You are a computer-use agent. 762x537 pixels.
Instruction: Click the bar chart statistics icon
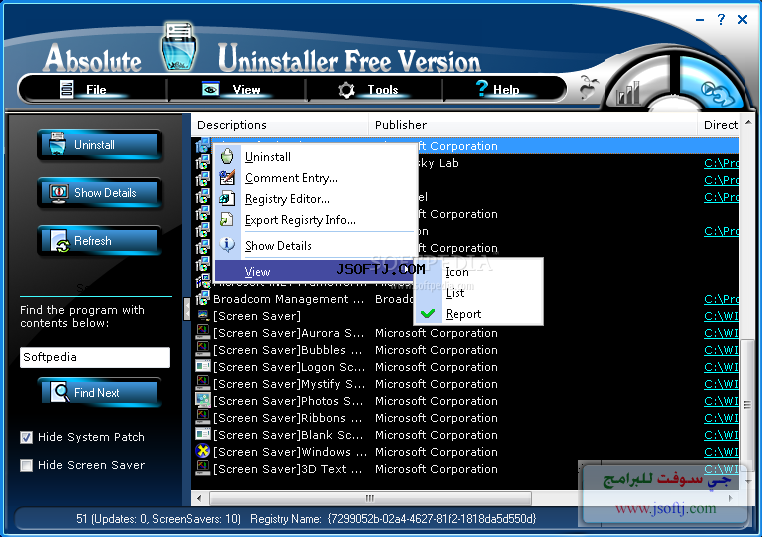[627, 93]
